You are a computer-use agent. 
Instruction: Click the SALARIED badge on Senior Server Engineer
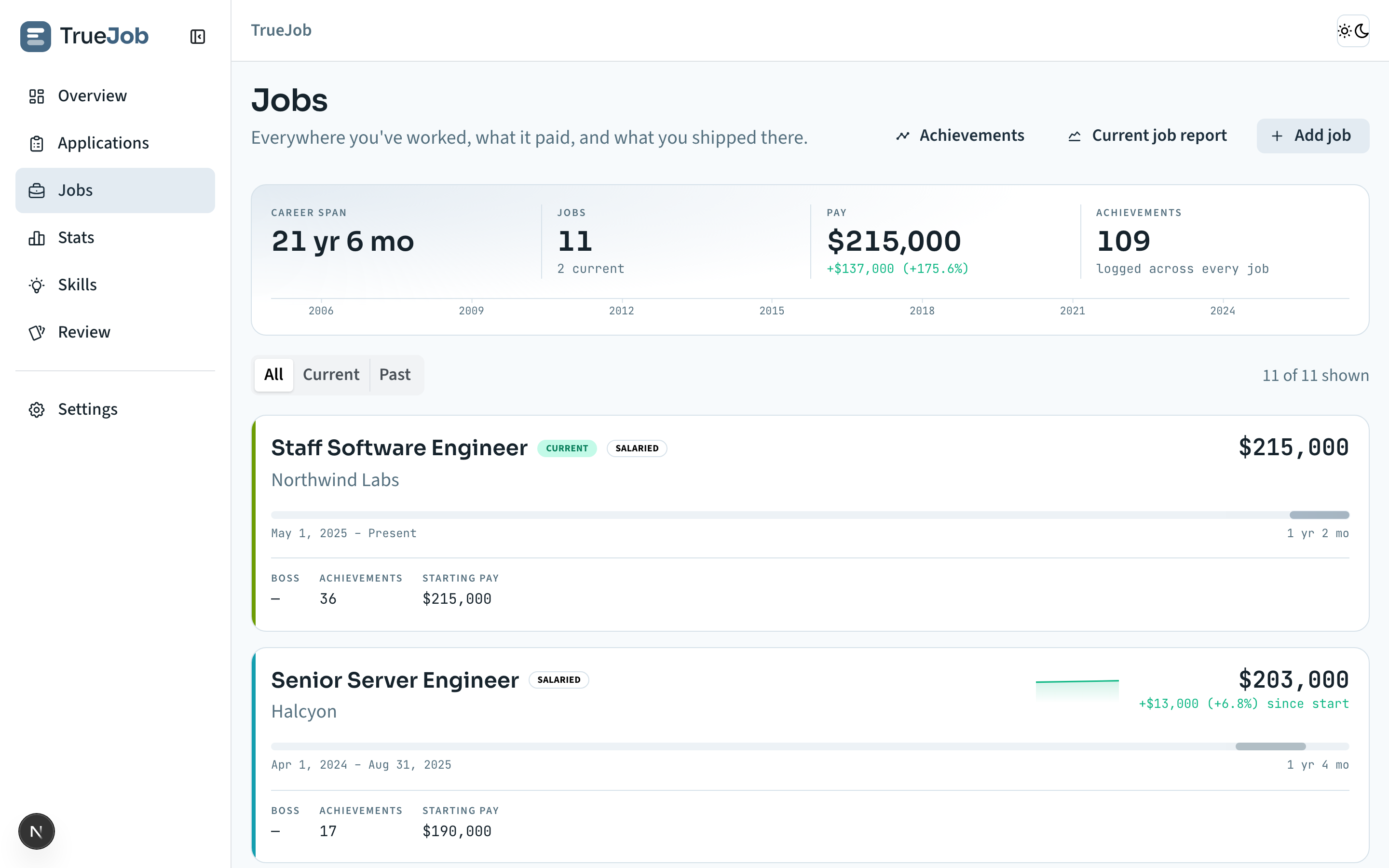[x=559, y=680]
